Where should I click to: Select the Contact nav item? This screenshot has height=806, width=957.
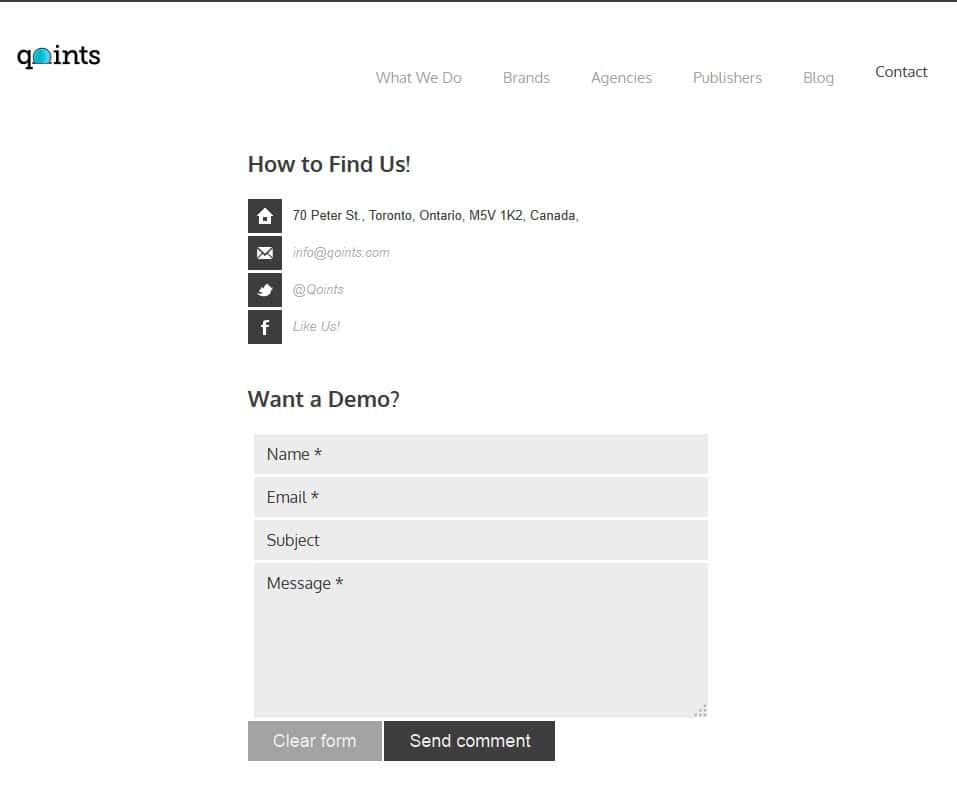coord(901,72)
